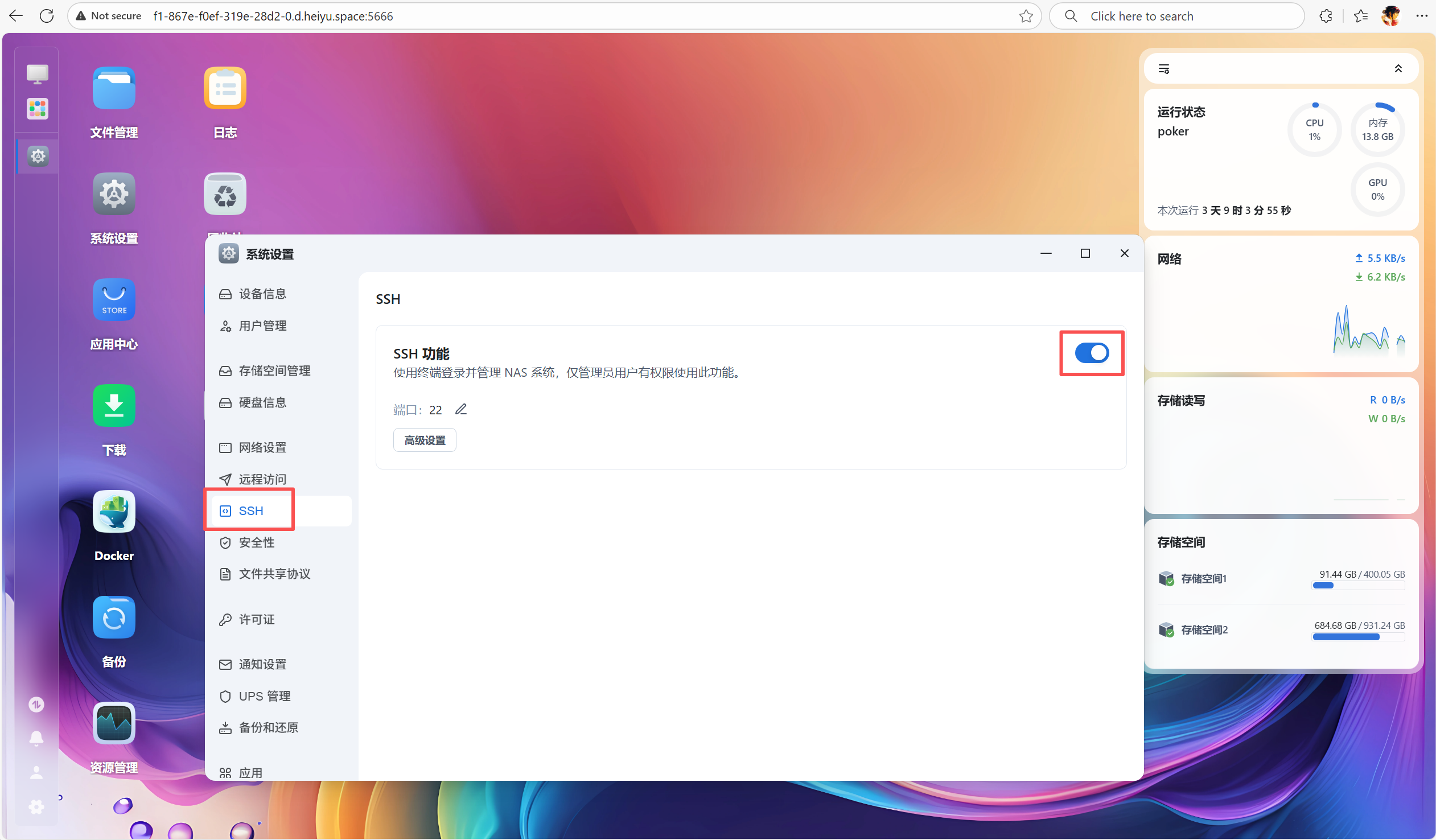Click the 网络 traffic chart
This screenshot has height=840, width=1436.
click(x=1369, y=330)
